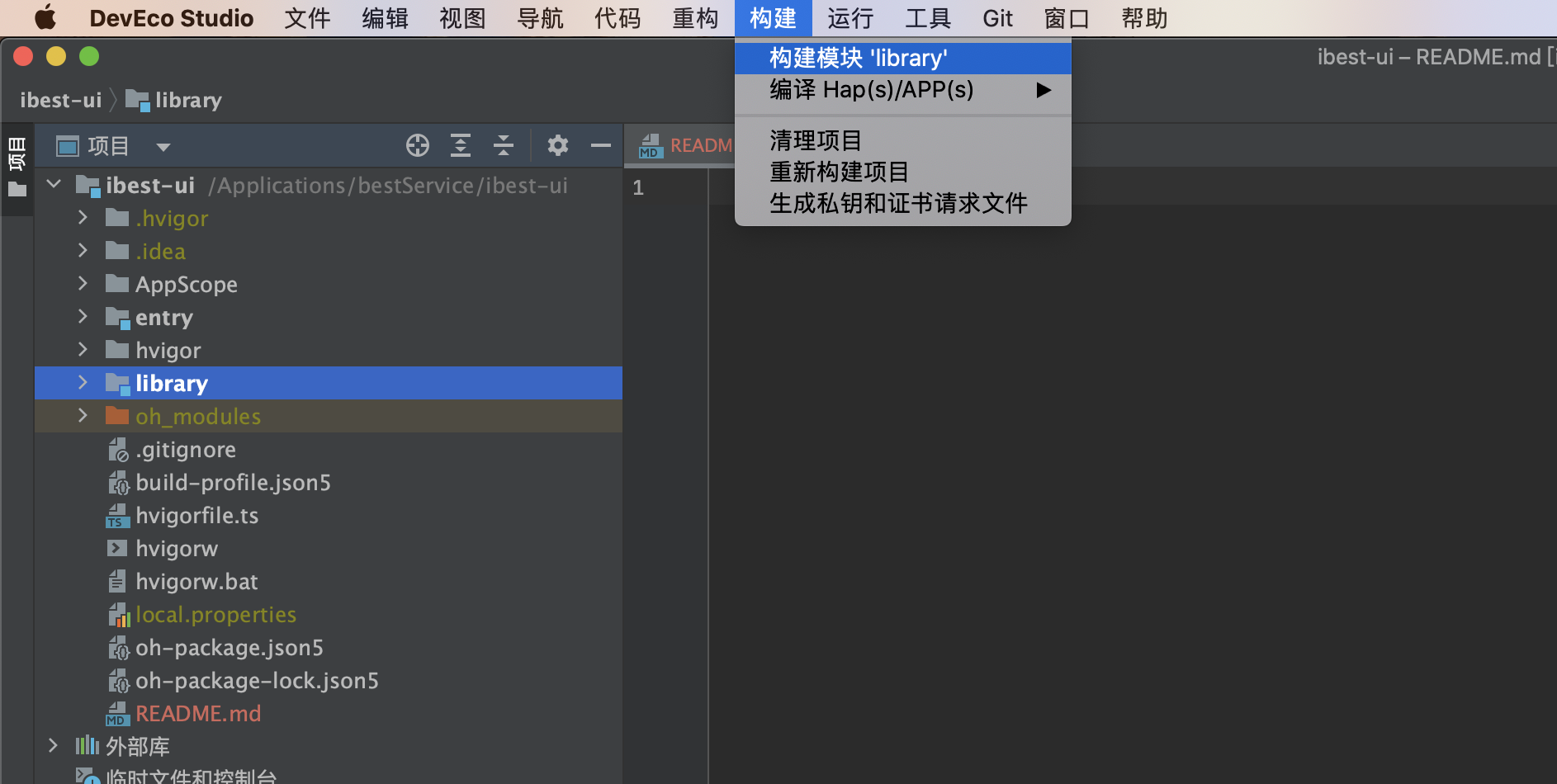Expand the AppScope folder
Screen dimensions: 1557x784
(x=83, y=284)
